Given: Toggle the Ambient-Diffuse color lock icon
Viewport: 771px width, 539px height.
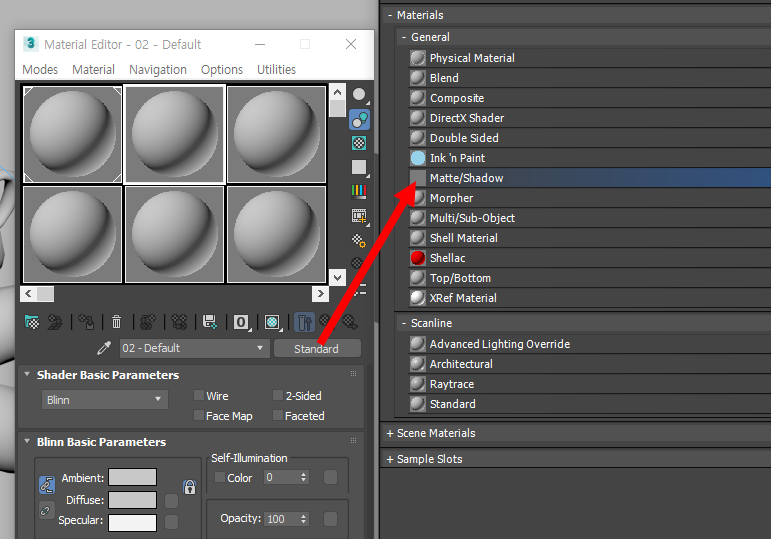Looking at the screenshot, I should coord(46,485).
